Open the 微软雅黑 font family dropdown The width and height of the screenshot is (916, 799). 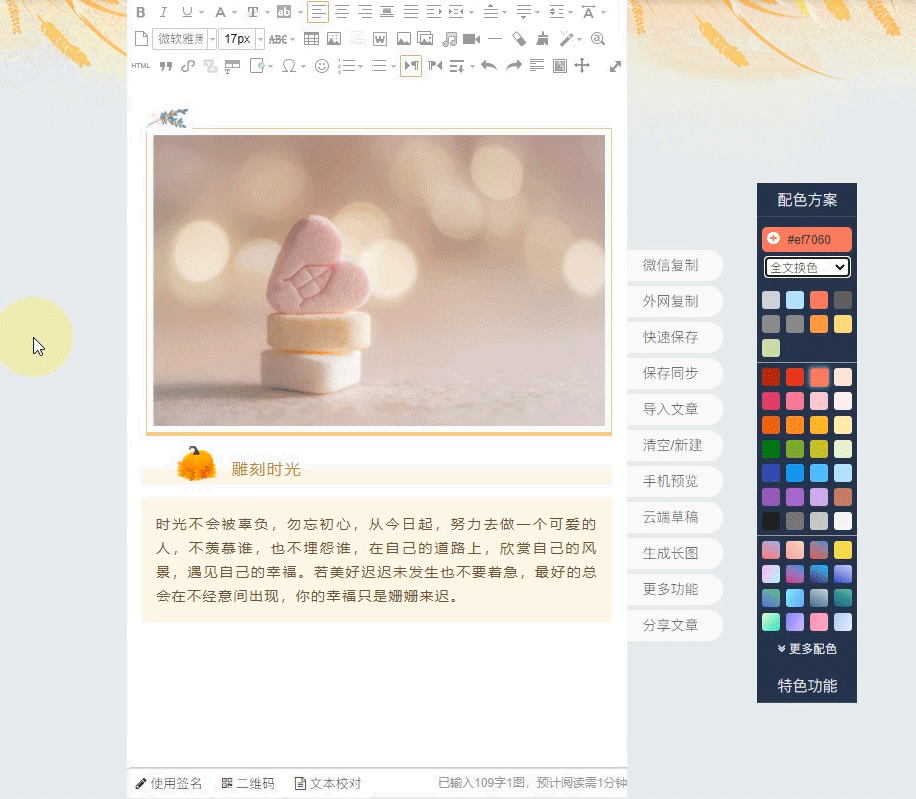(184, 39)
